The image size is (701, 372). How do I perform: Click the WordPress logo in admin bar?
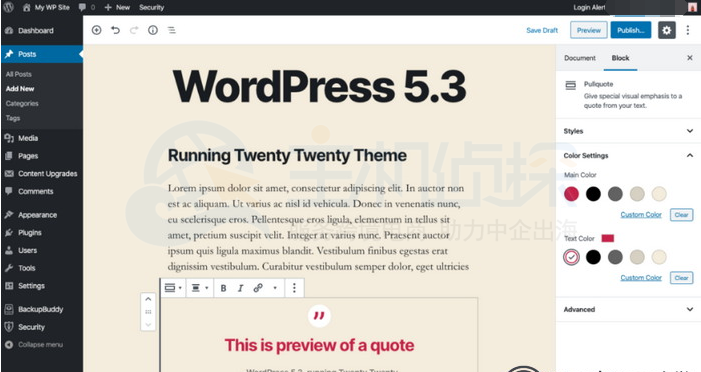click(8, 7)
